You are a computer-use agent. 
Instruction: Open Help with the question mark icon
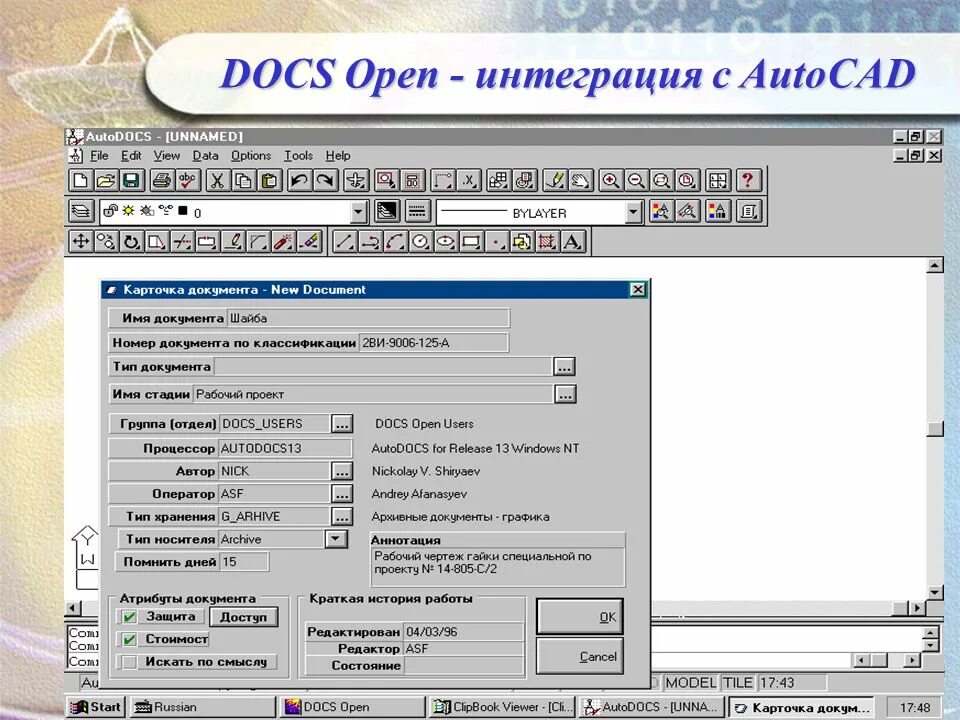coord(748,181)
